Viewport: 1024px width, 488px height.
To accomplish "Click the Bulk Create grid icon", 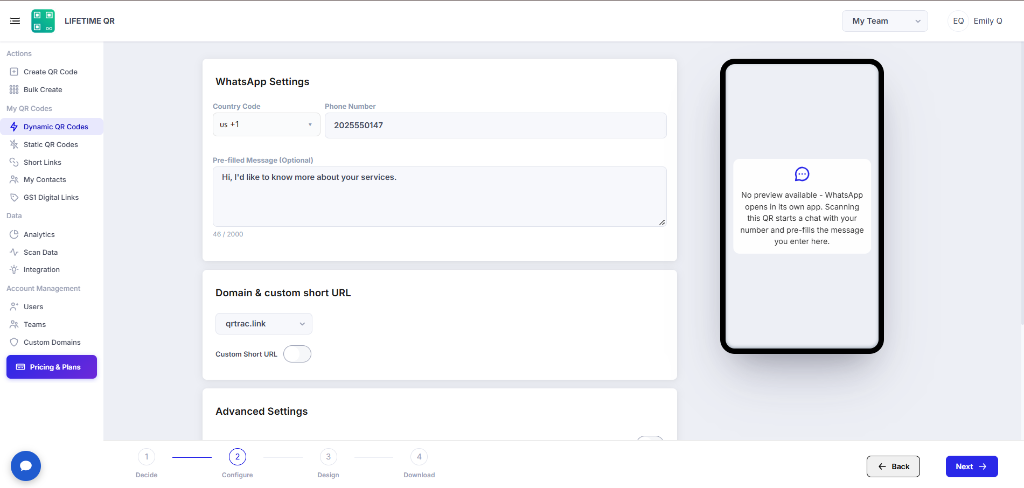I will [x=14, y=89].
